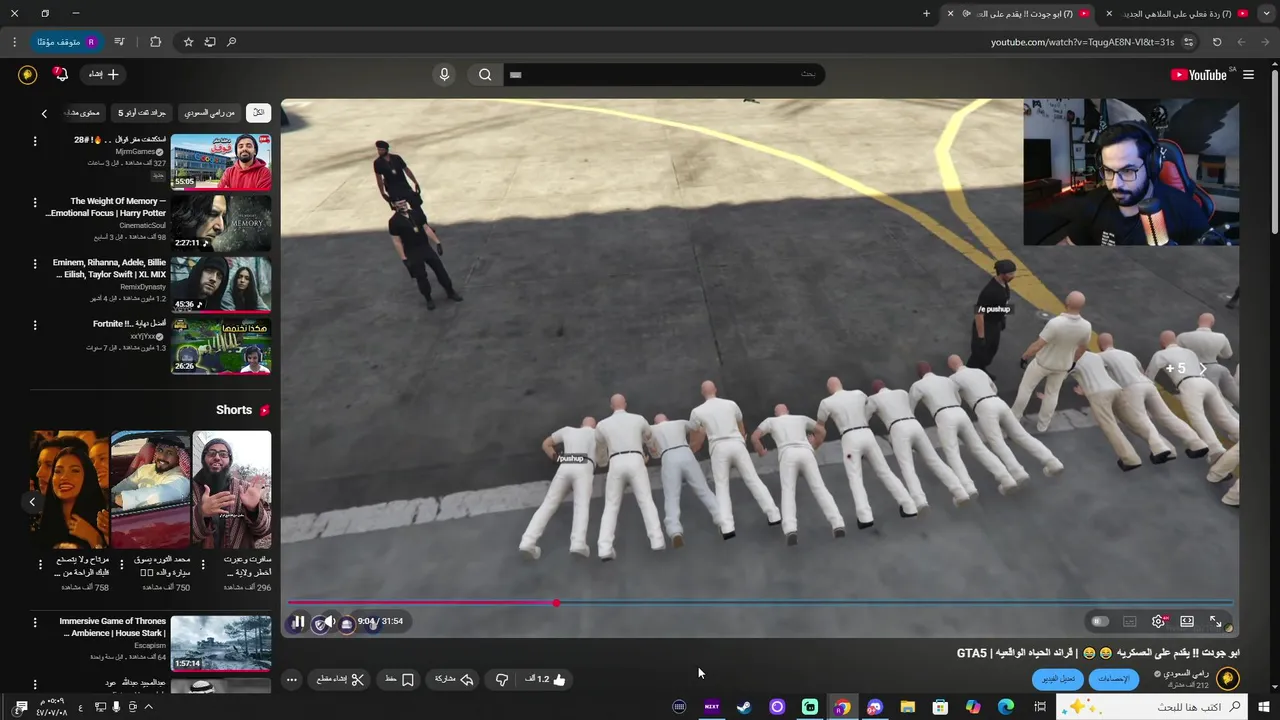Open options for Fortnite video
The width and height of the screenshot is (1280, 720).
pos(35,325)
